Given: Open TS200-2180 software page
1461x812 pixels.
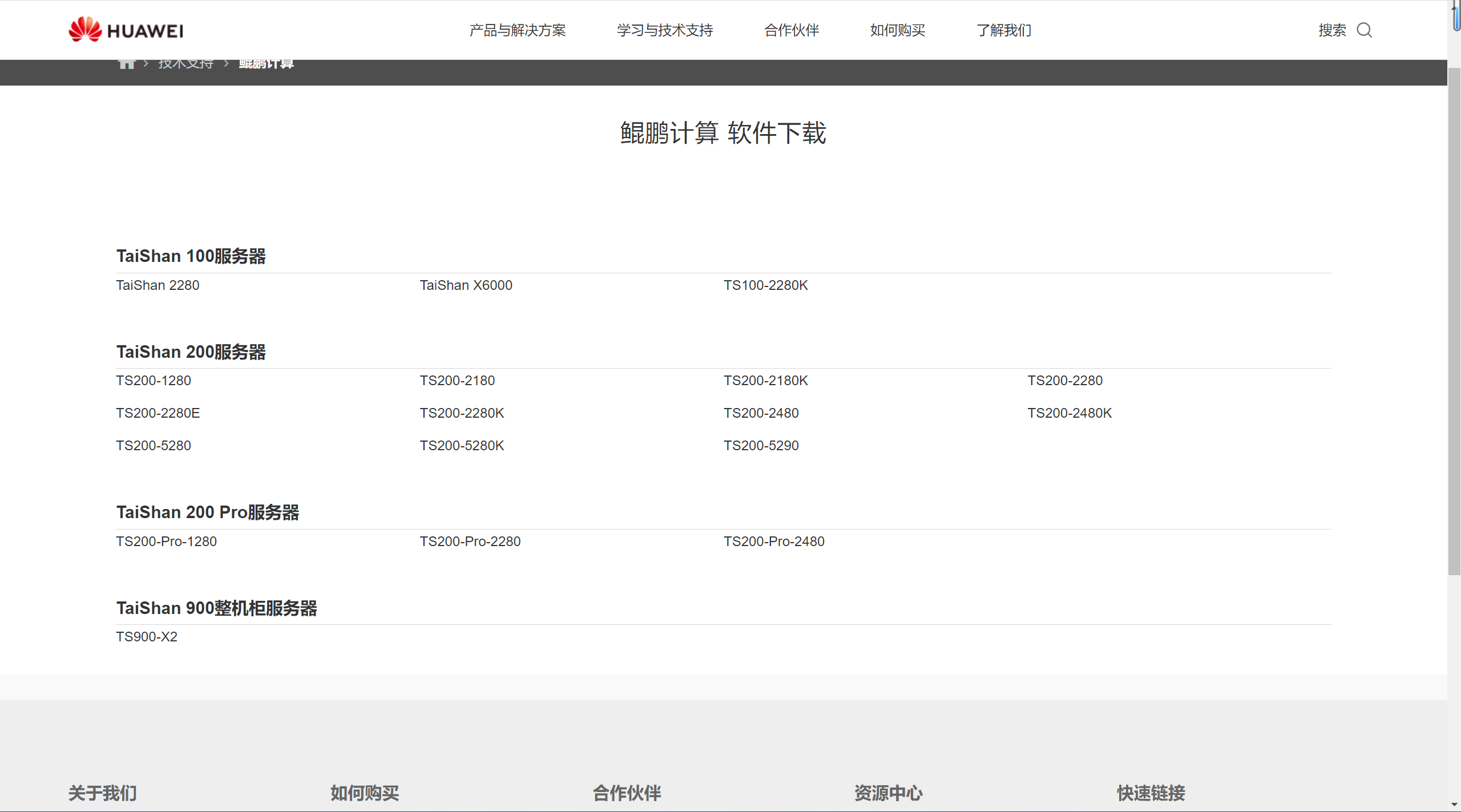Looking at the screenshot, I should click(457, 380).
